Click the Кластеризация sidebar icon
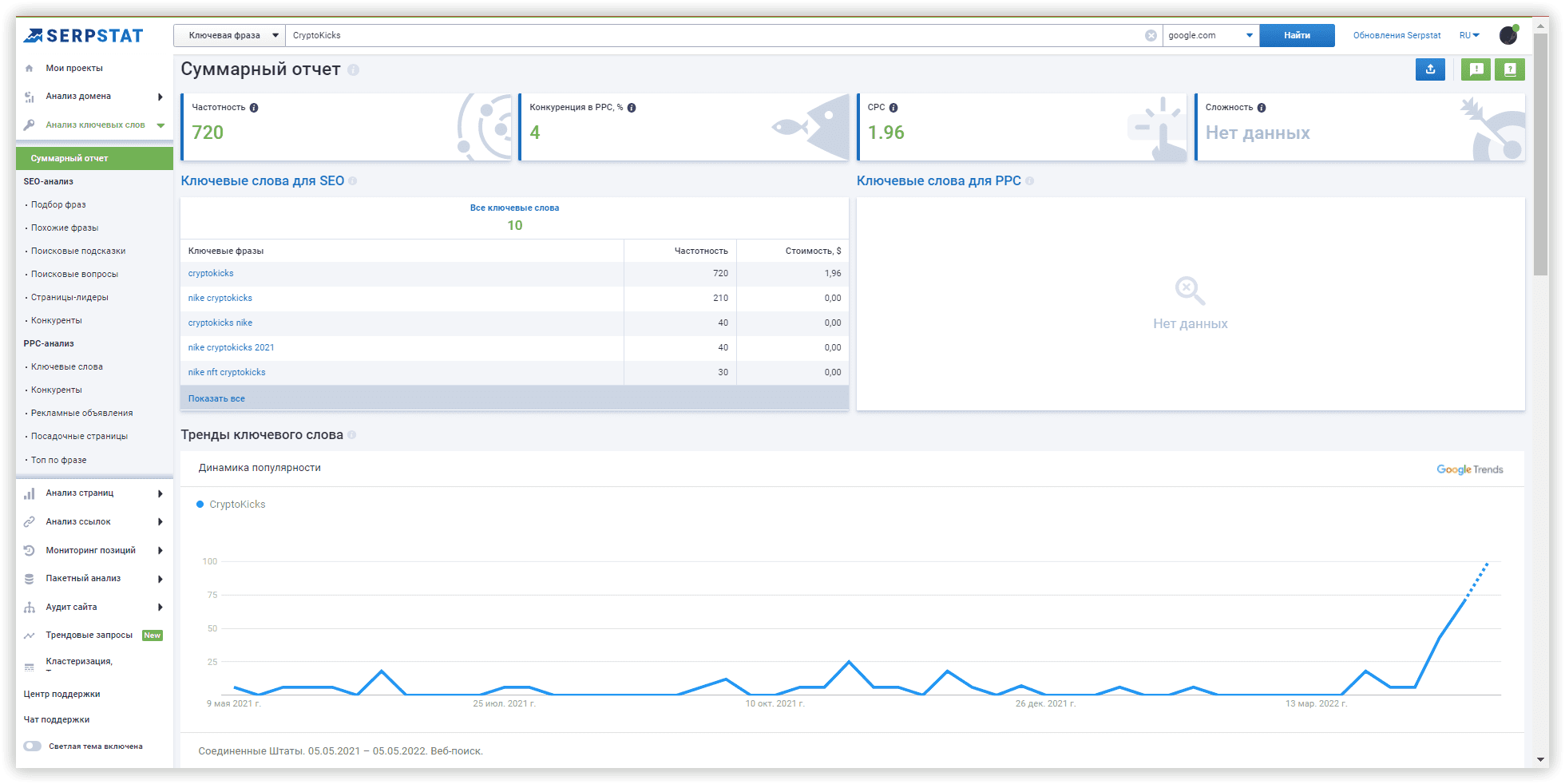This screenshot has width=1565, height=784. (x=30, y=667)
